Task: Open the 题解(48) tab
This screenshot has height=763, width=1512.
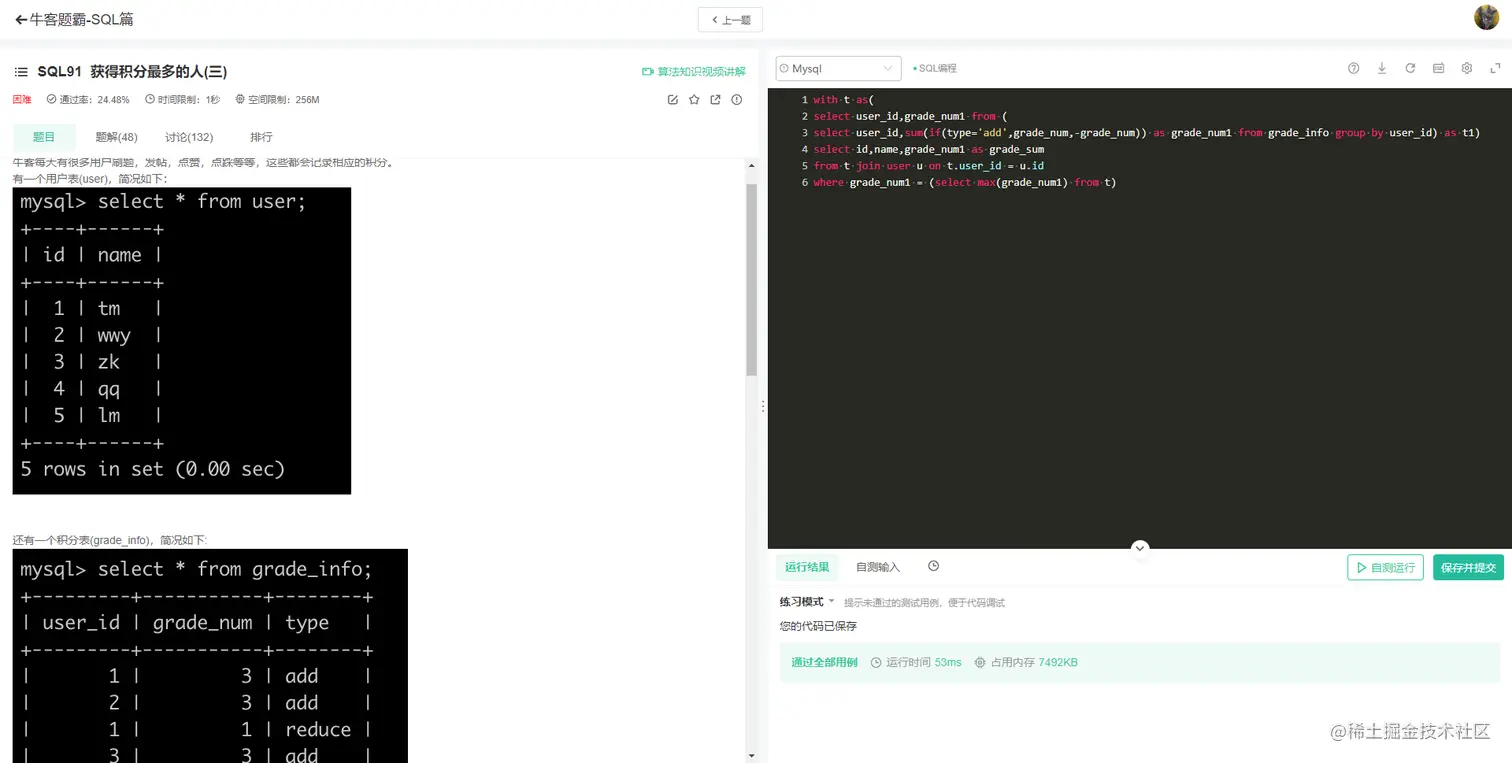Action: 116,137
